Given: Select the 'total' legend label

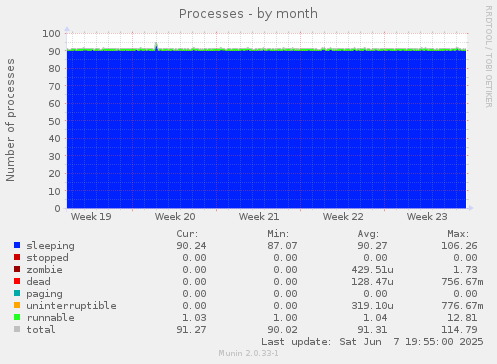Looking at the screenshot, I should coord(41,330).
